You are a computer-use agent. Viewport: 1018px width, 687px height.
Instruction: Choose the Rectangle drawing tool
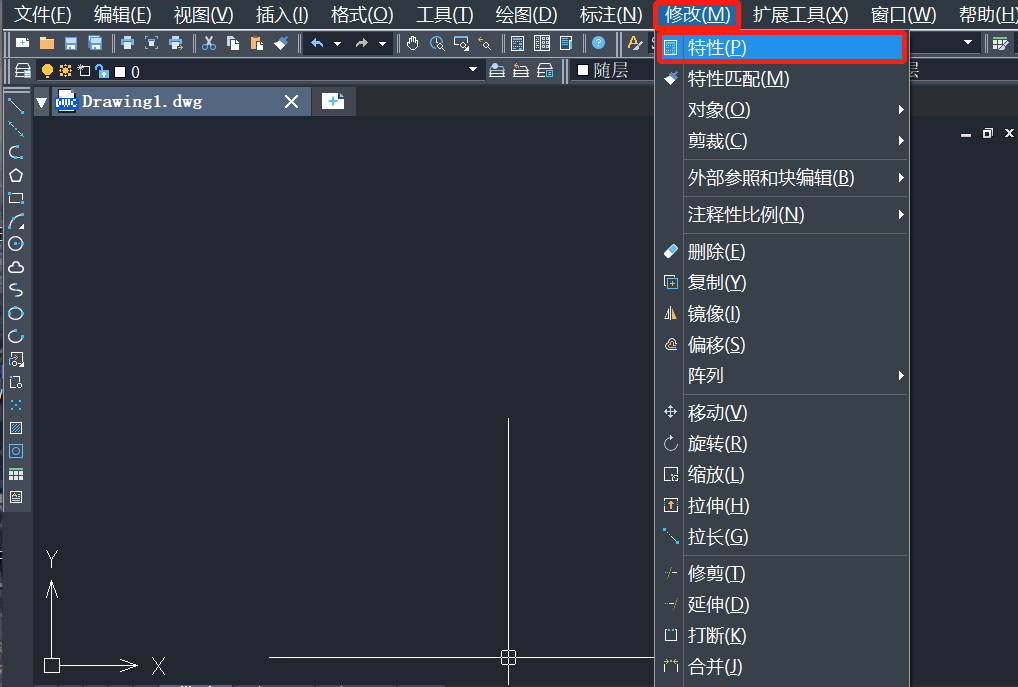click(15, 198)
